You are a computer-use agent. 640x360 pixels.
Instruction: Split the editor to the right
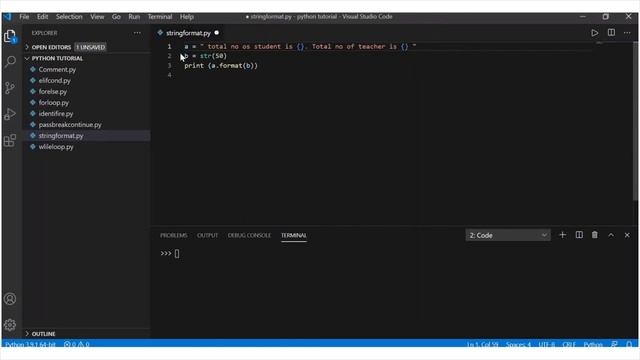(611, 33)
